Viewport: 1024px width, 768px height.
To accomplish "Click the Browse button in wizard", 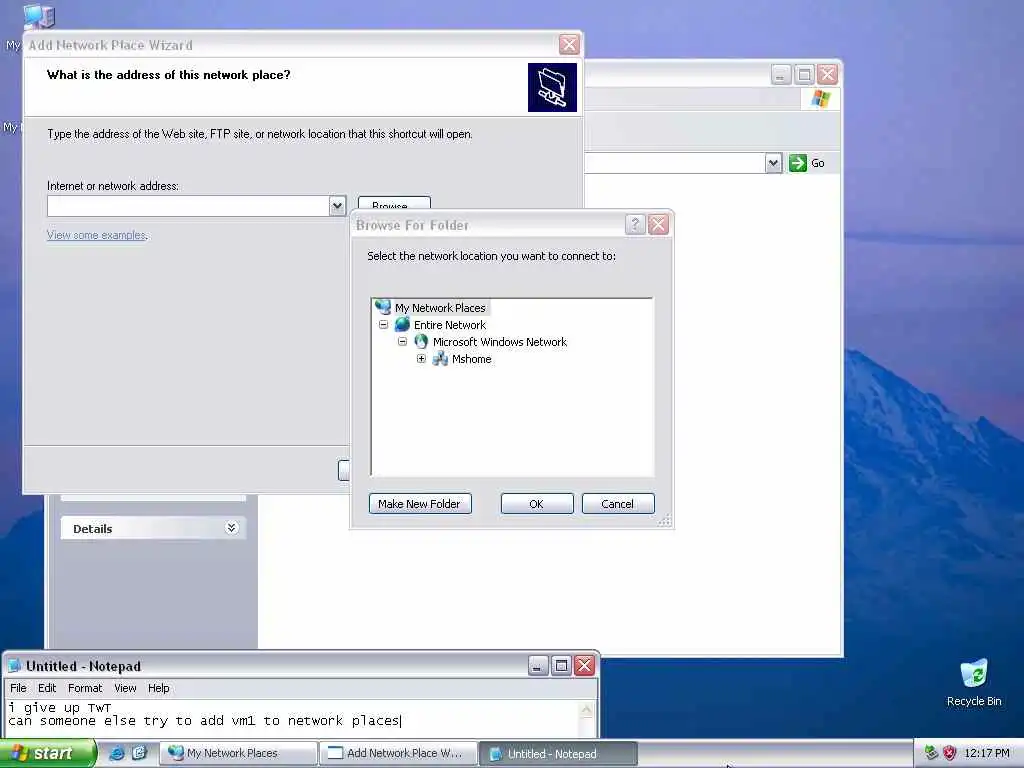I will pos(394,203).
